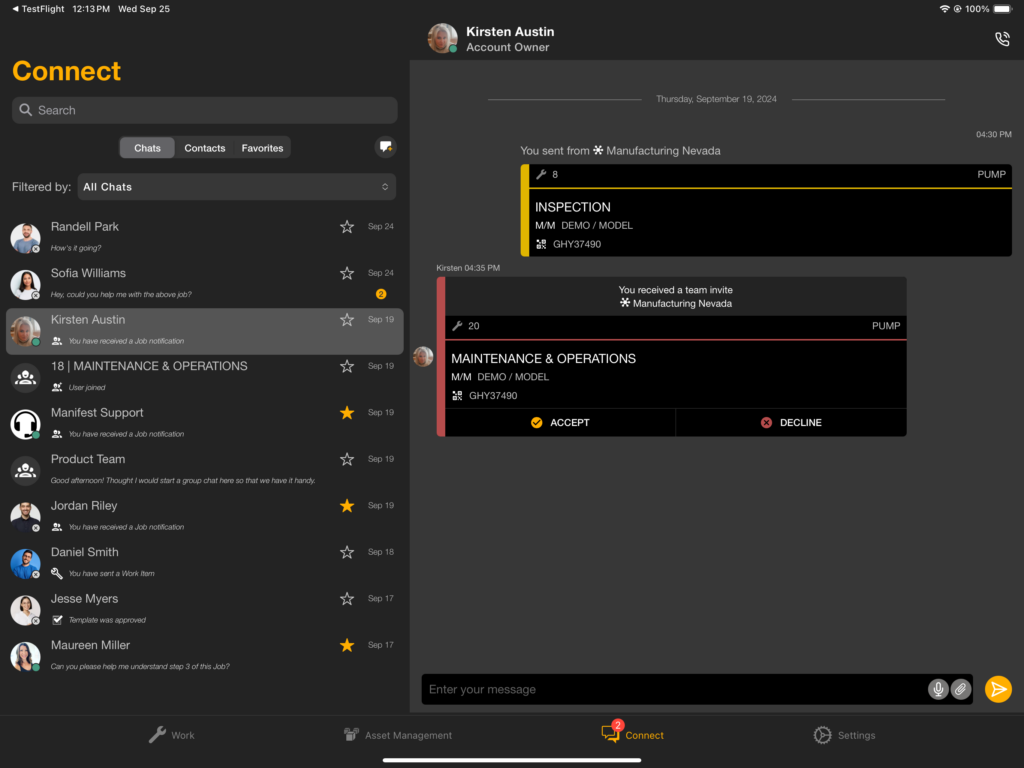Screen dimensions: 1024x768
Task: Click the Search input field
Action: click(204, 110)
